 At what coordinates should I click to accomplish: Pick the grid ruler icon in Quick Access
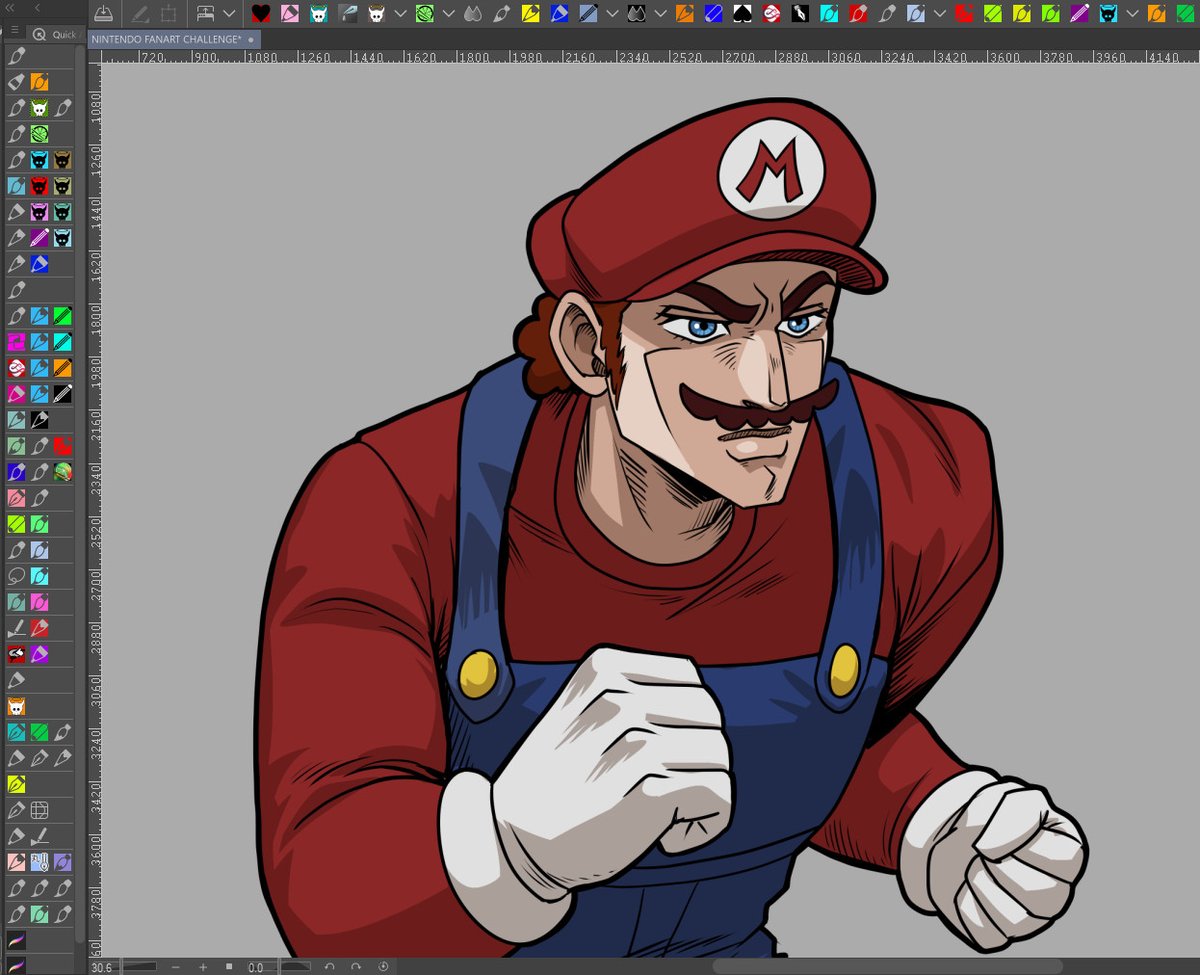click(x=39, y=809)
